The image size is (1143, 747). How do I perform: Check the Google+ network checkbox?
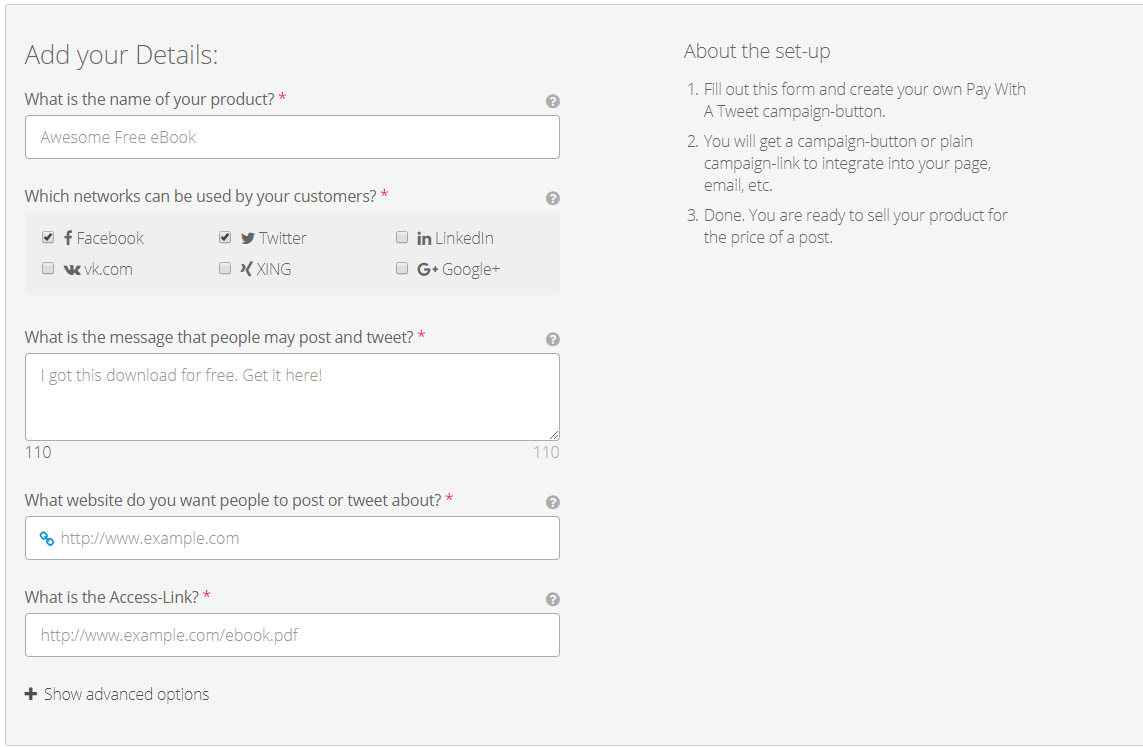click(x=402, y=268)
